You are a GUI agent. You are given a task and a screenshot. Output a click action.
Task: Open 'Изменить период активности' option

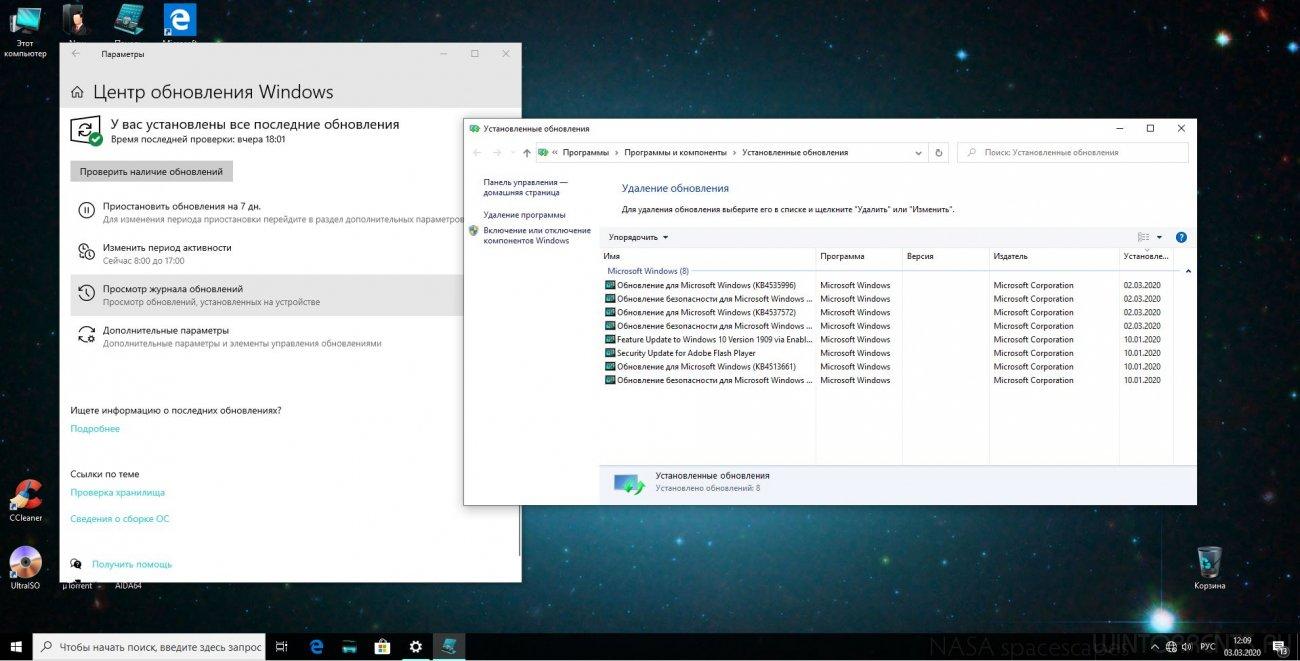pyautogui.click(x=267, y=253)
